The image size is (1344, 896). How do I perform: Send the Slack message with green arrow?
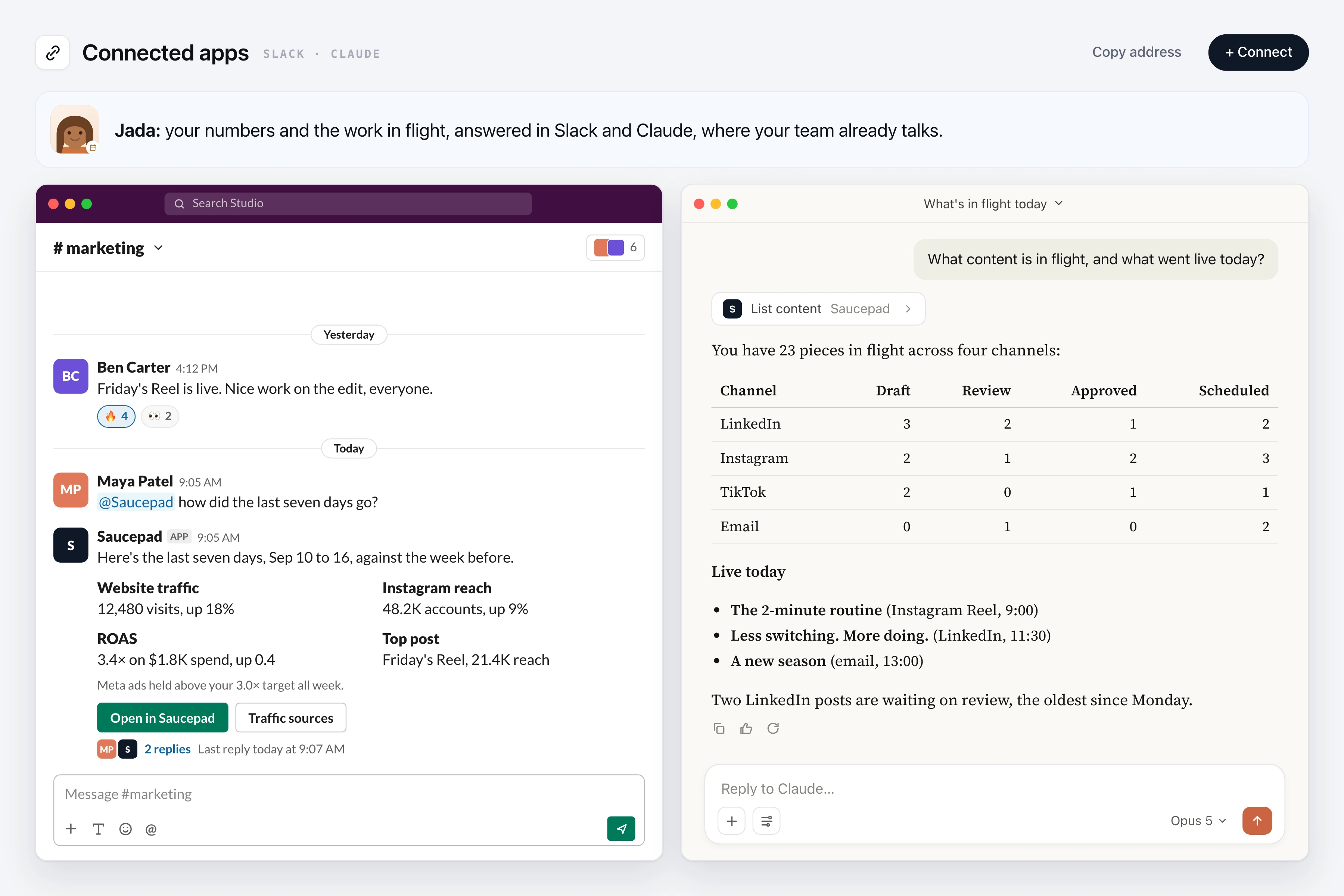(621, 828)
